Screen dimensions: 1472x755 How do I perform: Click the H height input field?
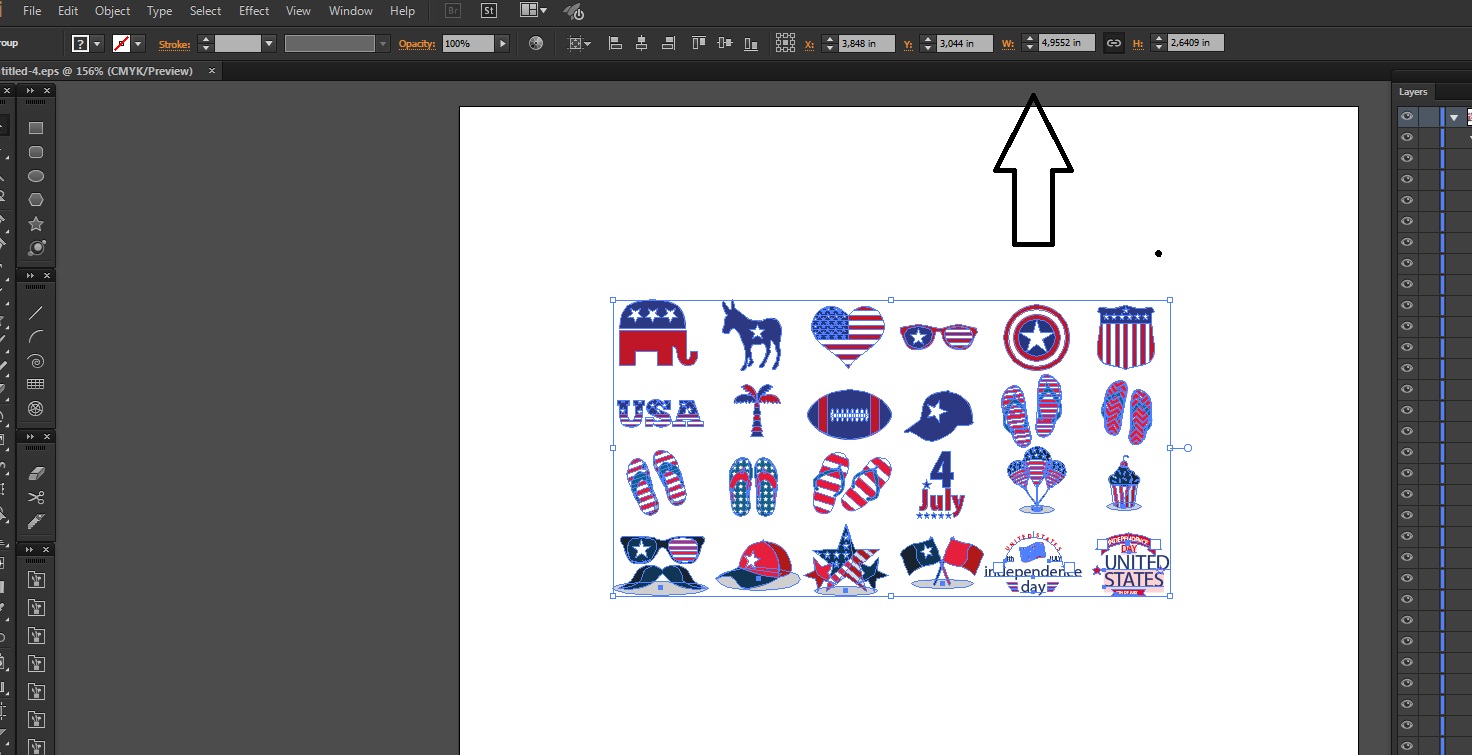[1196, 43]
